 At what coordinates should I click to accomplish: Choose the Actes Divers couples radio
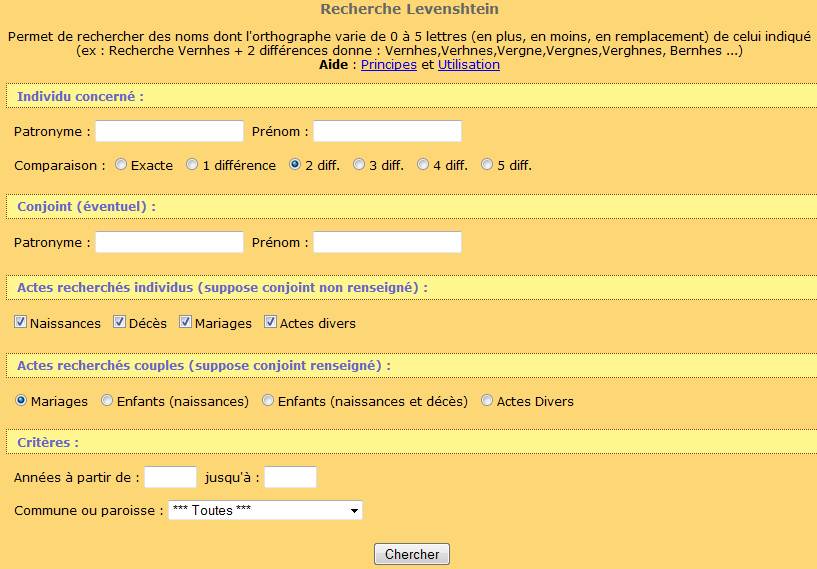click(487, 400)
